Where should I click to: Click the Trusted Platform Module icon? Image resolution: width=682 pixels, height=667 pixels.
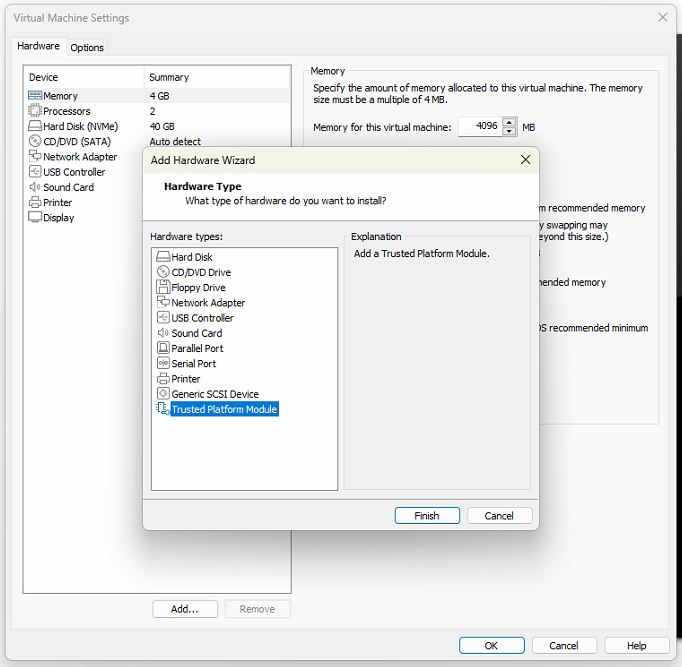click(x=163, y=409)
